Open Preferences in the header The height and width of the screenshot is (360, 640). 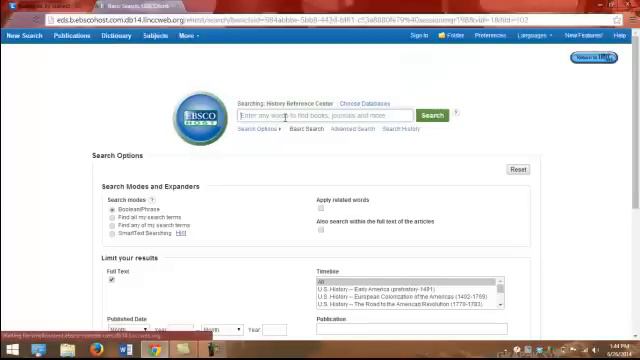coord(490,36)
